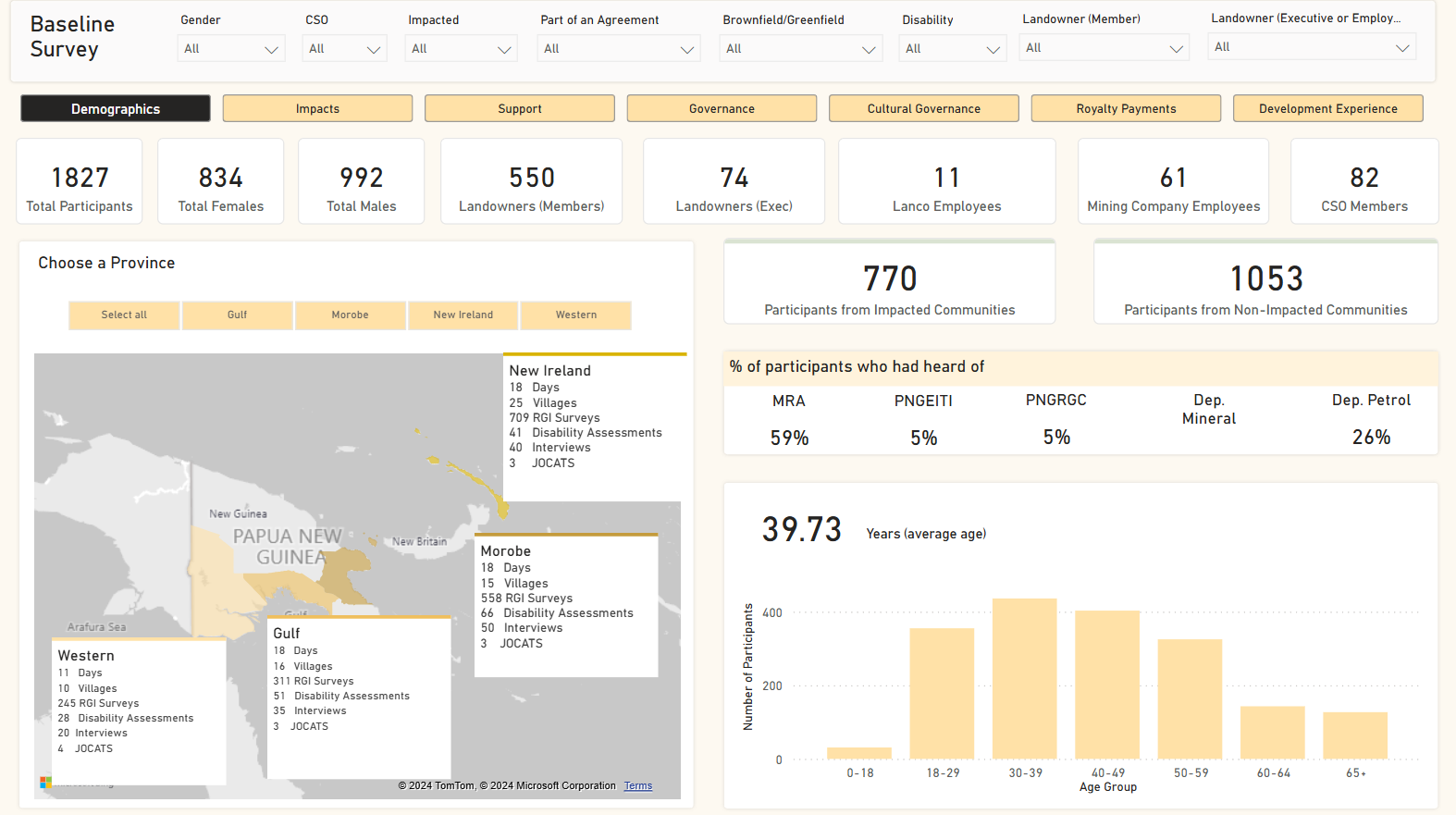This screenshot has width=1456, height=815.
Task: Click 770 Participants from Impacted Communities
Action: [x=890, y=282]
